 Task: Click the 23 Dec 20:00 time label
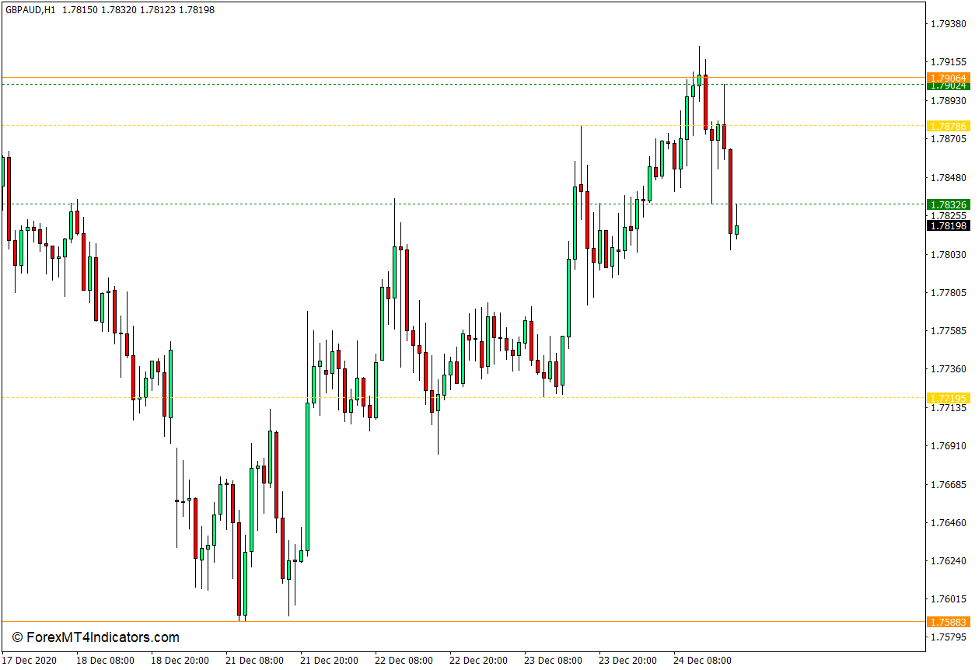pos(628,660)
